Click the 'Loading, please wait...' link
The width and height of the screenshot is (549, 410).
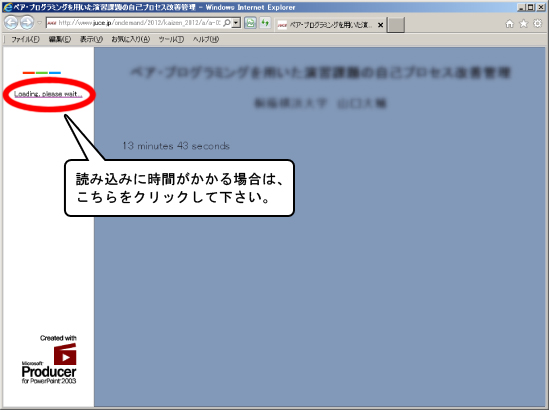pos(48,94)
